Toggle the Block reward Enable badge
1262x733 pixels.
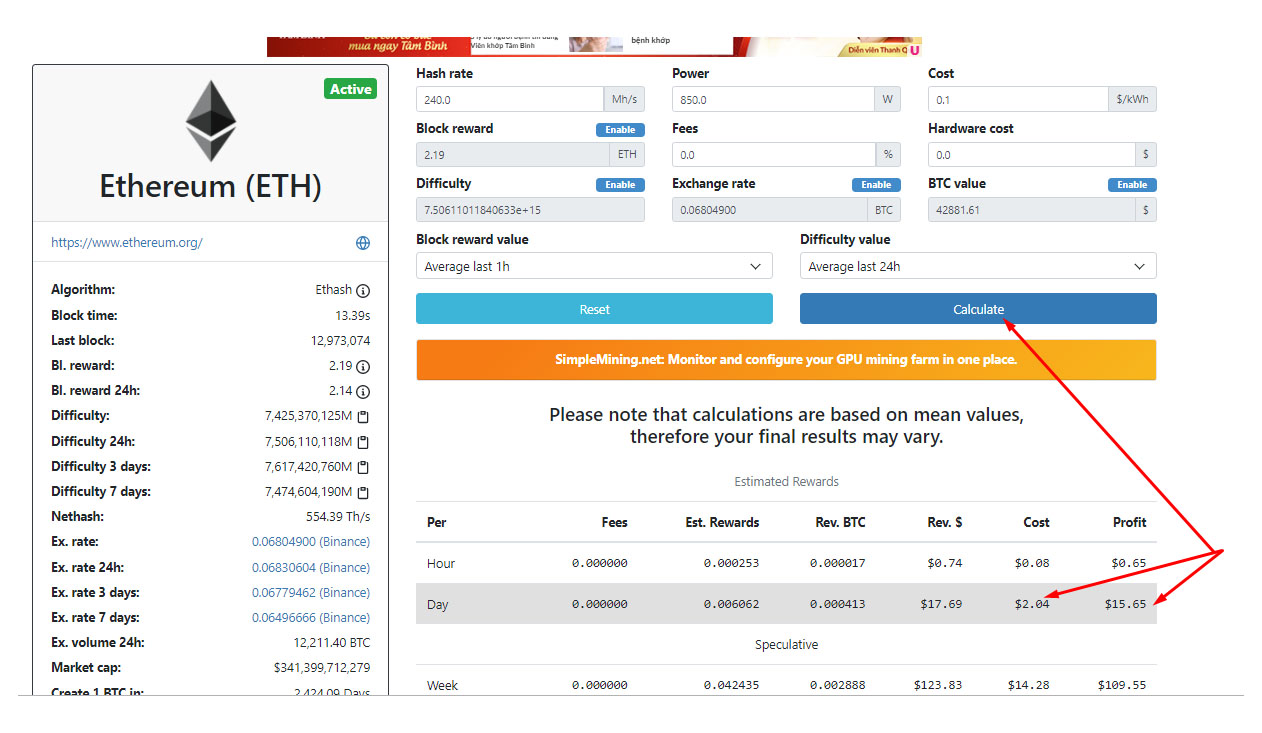[620, 130]
